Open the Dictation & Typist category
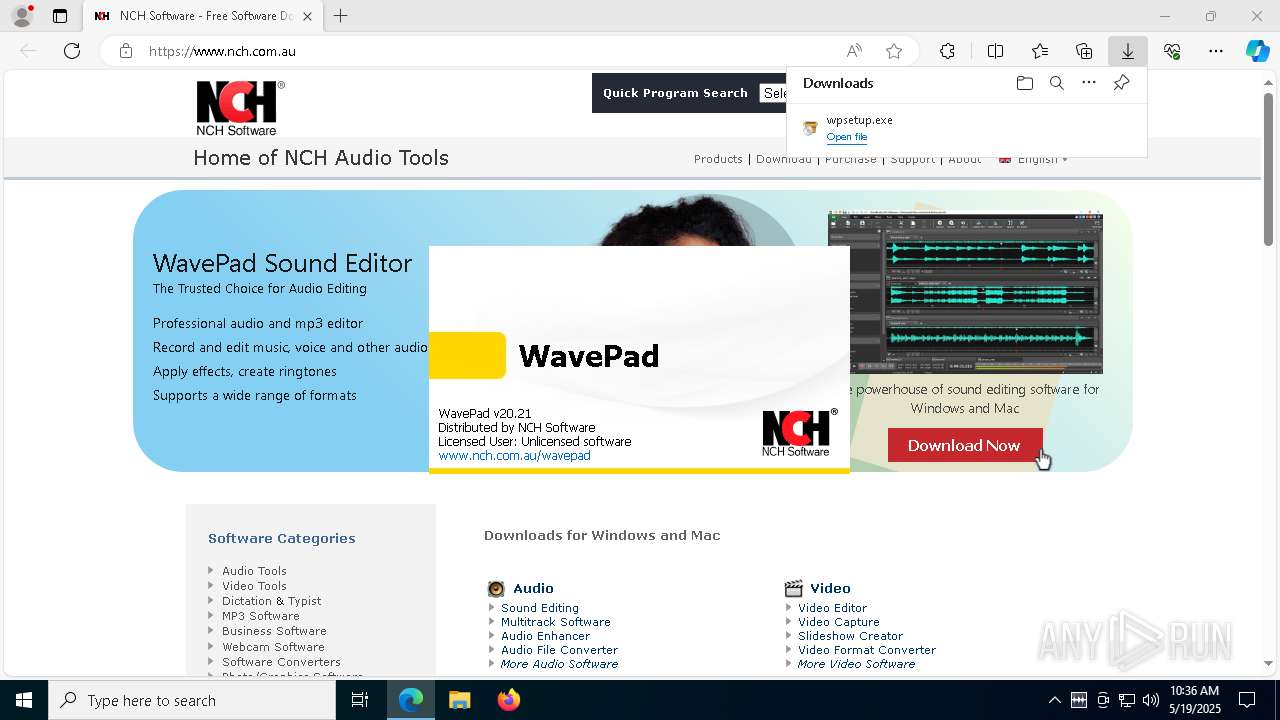1280x720 pixels. click(x=271, y=601)
